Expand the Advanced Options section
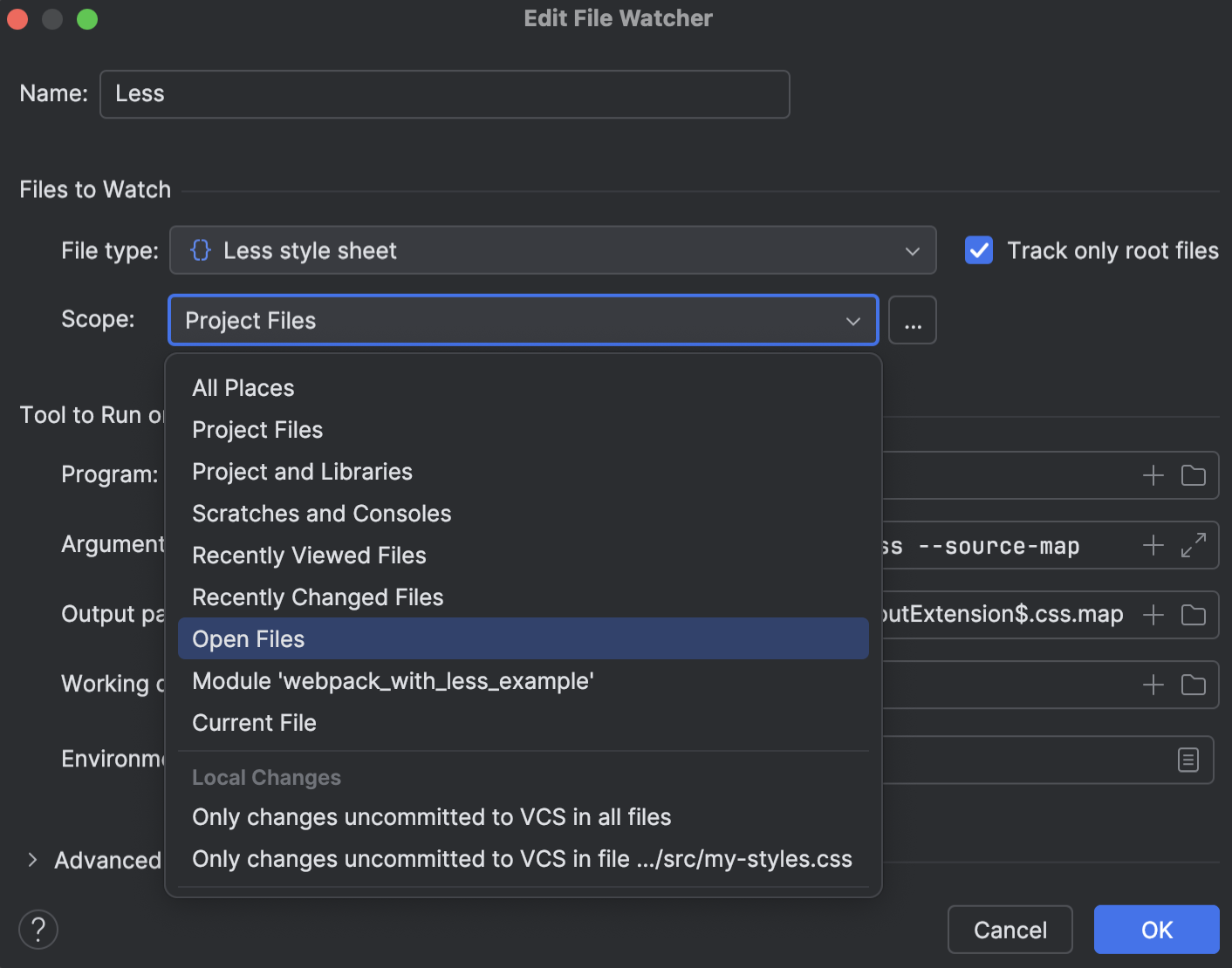 point(32,860)
